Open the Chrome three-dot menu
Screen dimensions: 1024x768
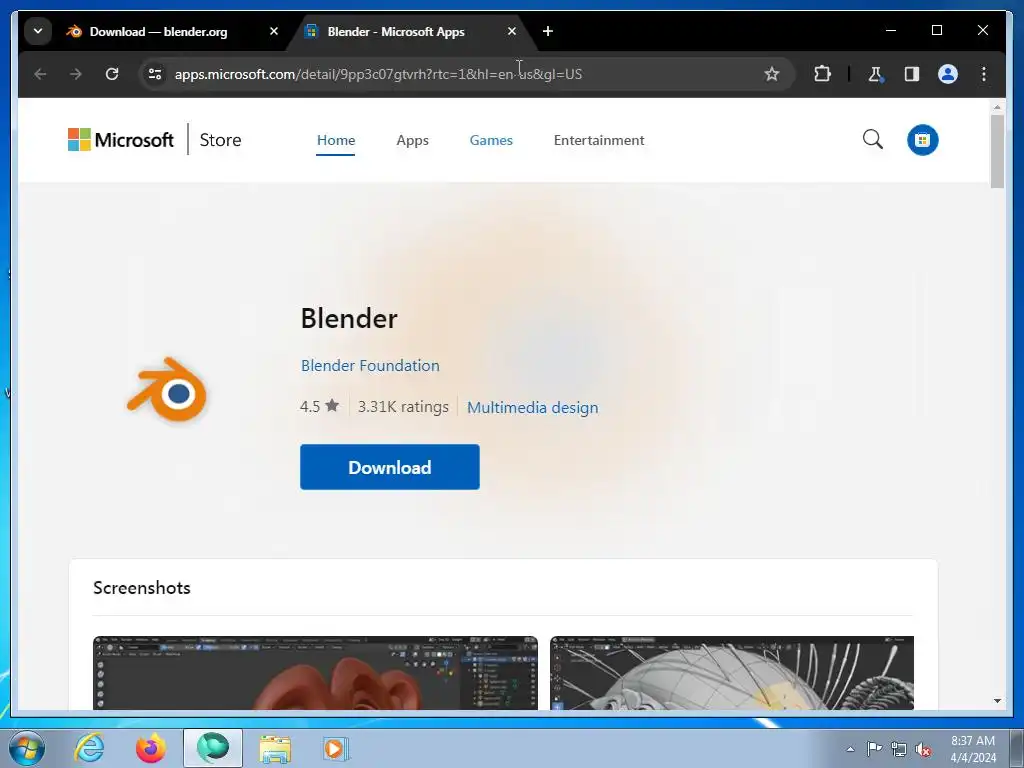tap(984, 74)
